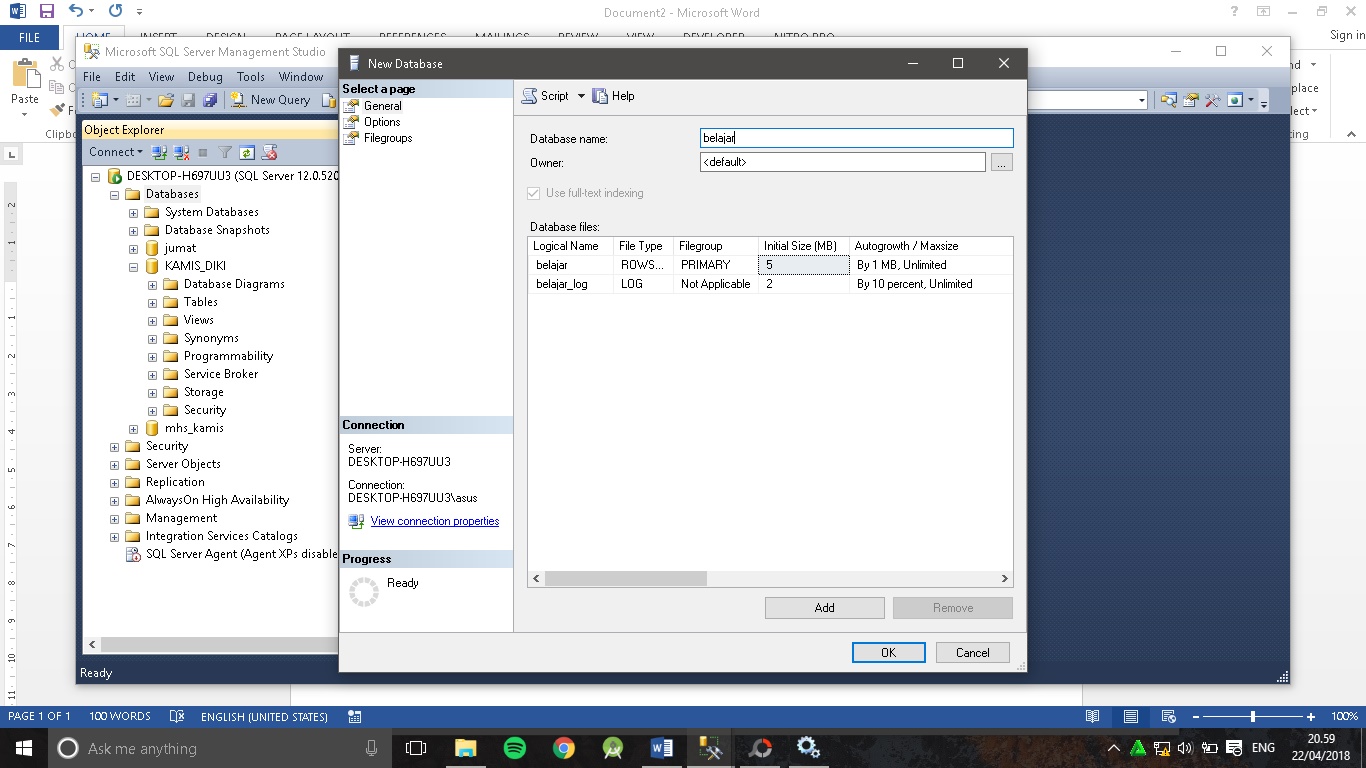Click the Save All icon in SSMS toolbar
1366x768 pixels.
[210, 100]
